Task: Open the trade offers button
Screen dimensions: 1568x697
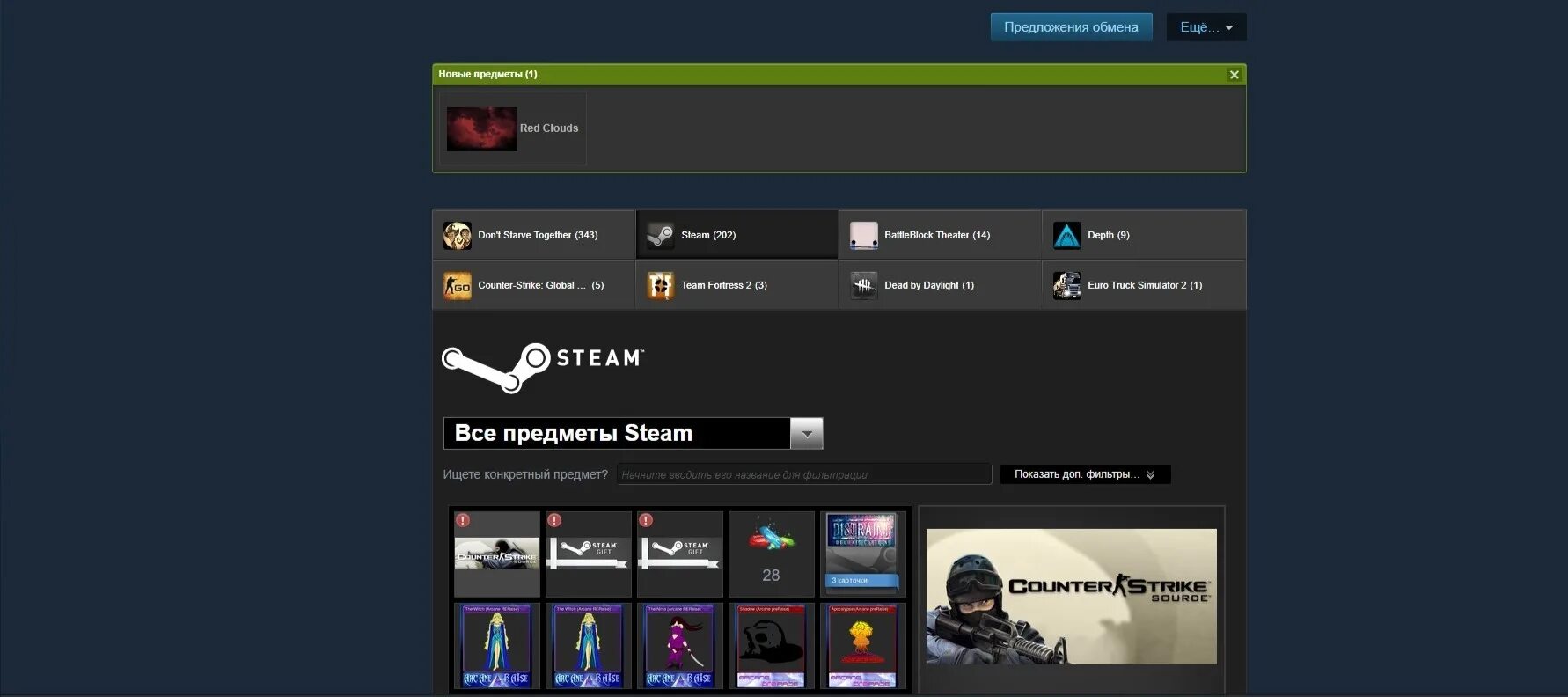Action: click(x=1071, y=27)
